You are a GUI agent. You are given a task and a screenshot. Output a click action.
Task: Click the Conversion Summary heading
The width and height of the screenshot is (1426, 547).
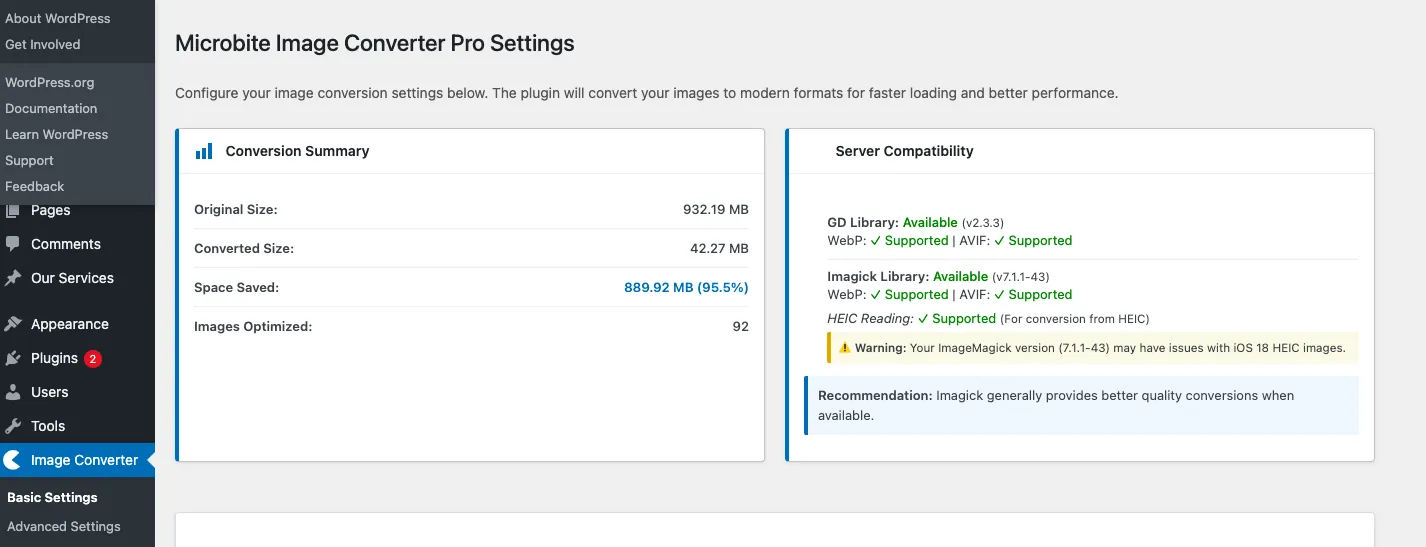point(297,151)
